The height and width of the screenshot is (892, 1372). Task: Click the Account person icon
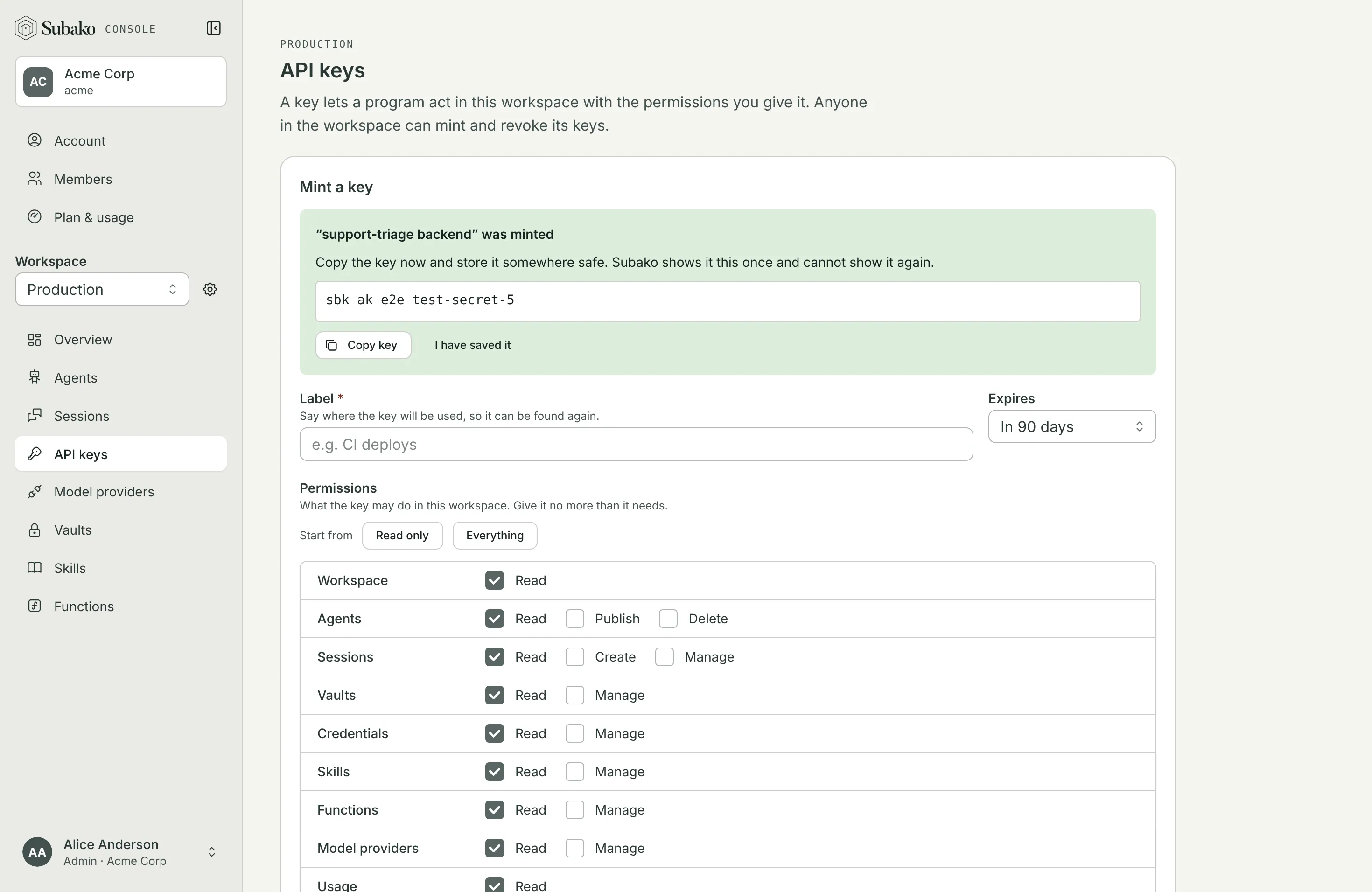click(35, 140)
